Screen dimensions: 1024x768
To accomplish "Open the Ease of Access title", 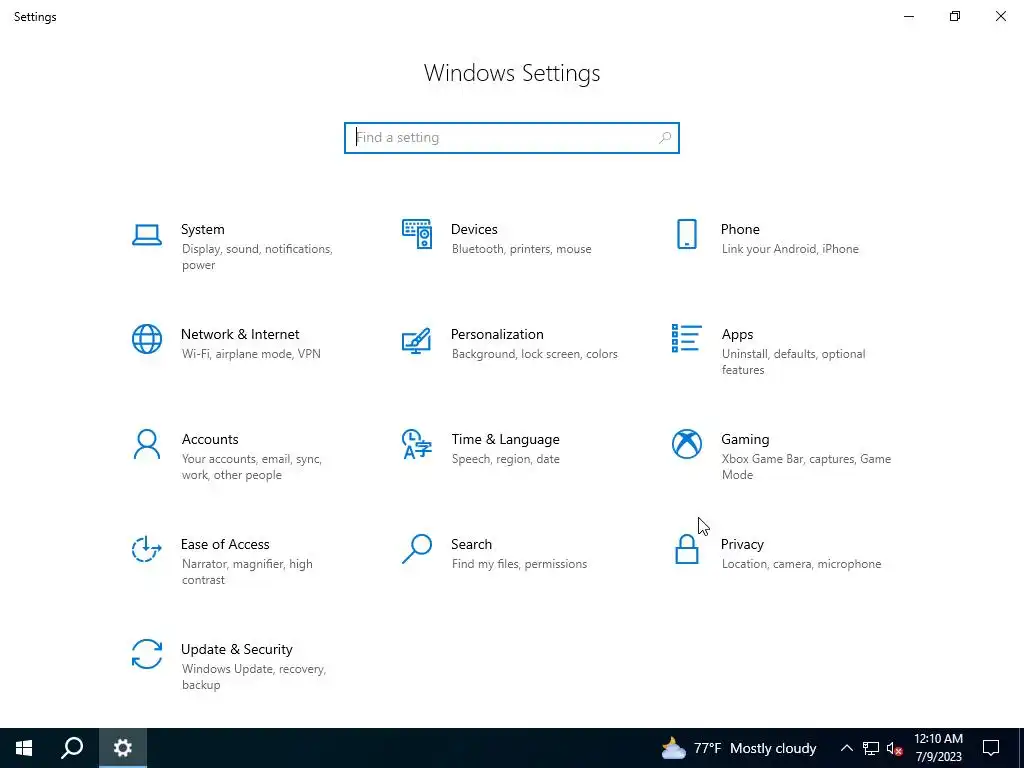I will tap(225, 545).
